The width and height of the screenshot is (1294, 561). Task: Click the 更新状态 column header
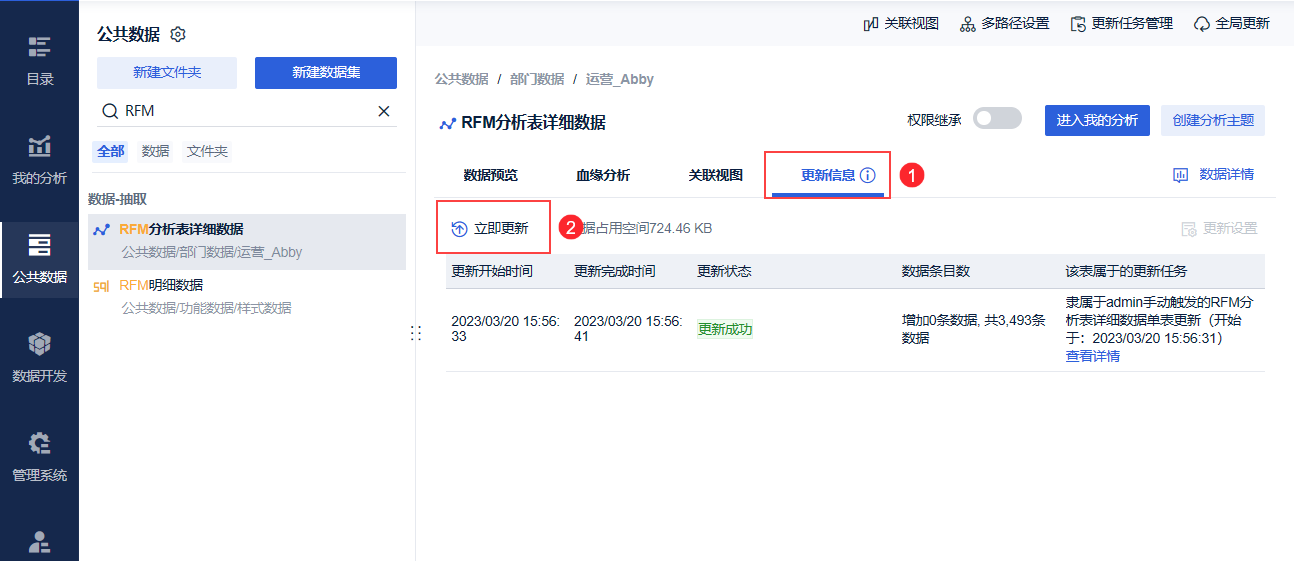coord(724,271)
